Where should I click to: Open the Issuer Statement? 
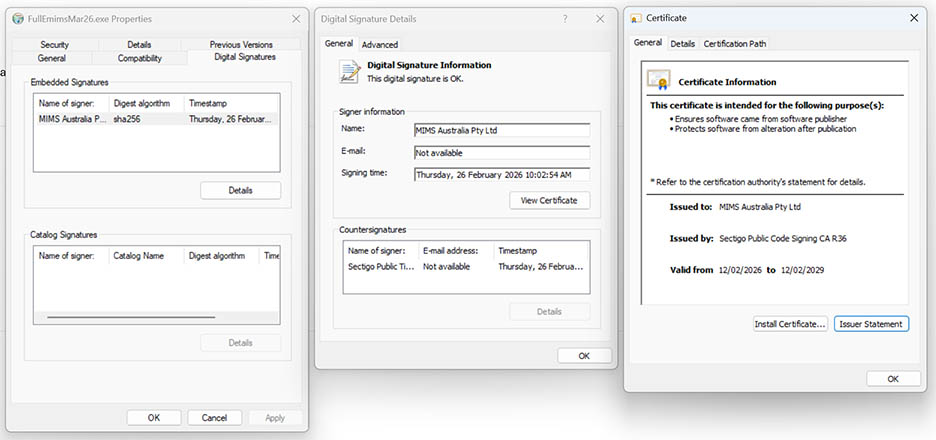pyautogui.click(x=871, y=324)
